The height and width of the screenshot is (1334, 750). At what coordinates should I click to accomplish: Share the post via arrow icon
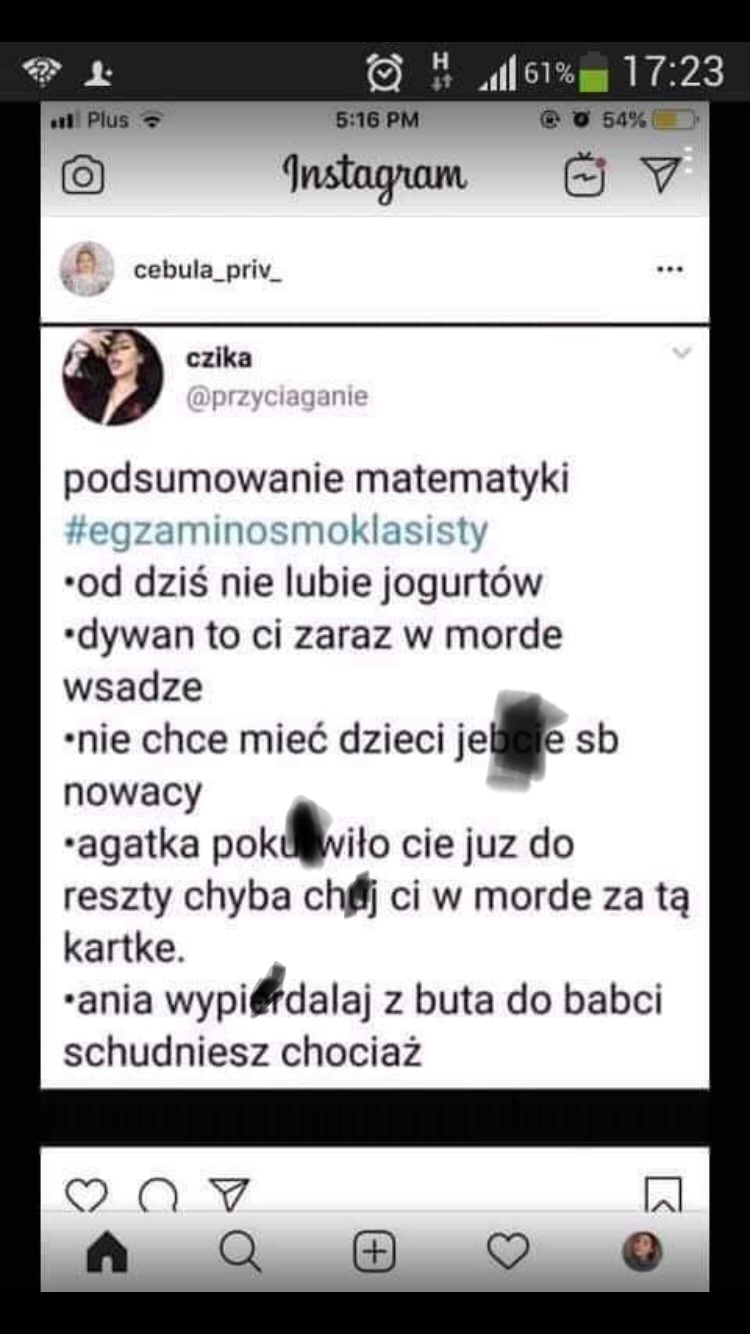coord(229,1193)
